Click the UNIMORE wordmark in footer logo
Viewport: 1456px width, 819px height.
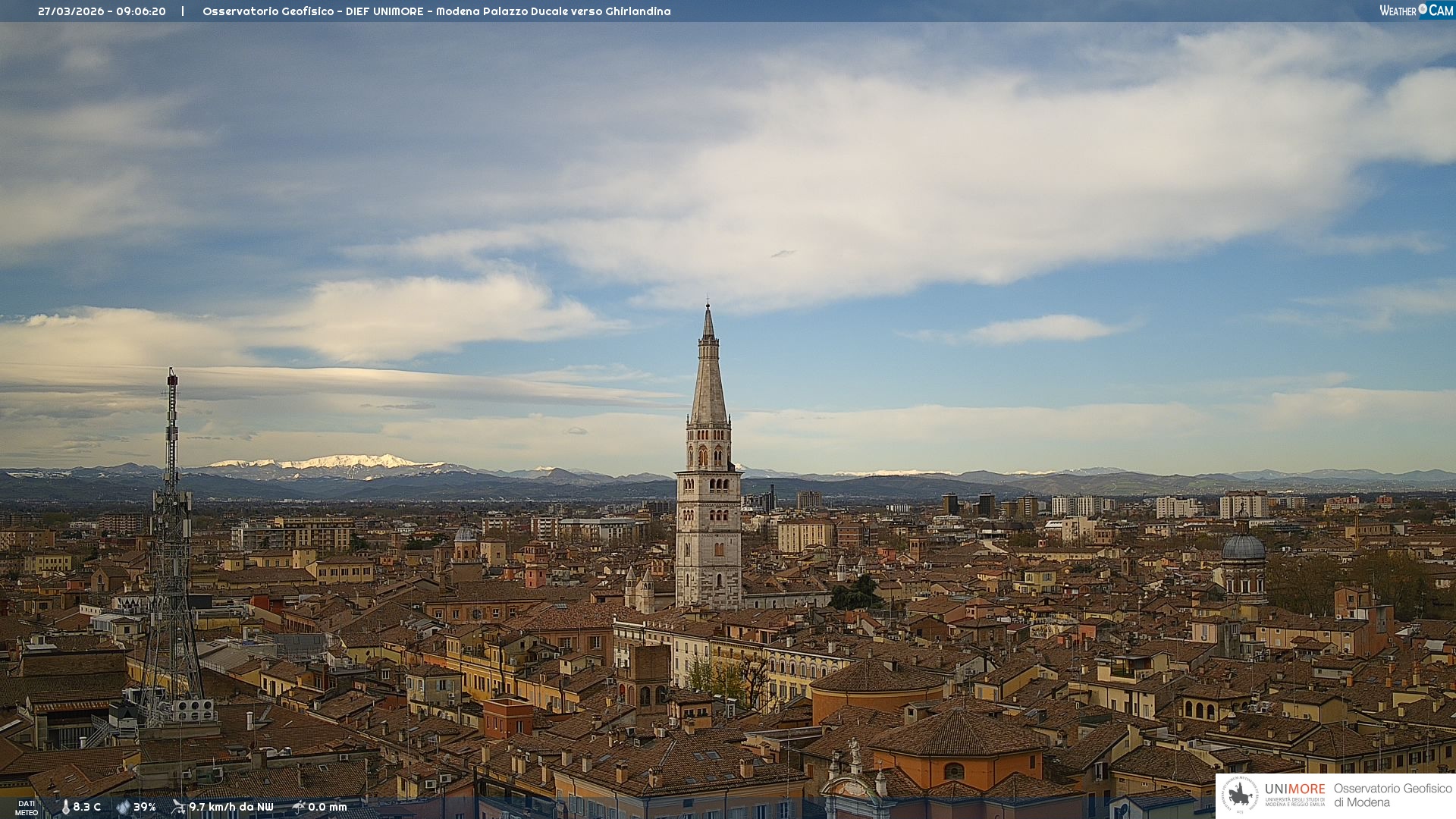[x=1294, y=789]
